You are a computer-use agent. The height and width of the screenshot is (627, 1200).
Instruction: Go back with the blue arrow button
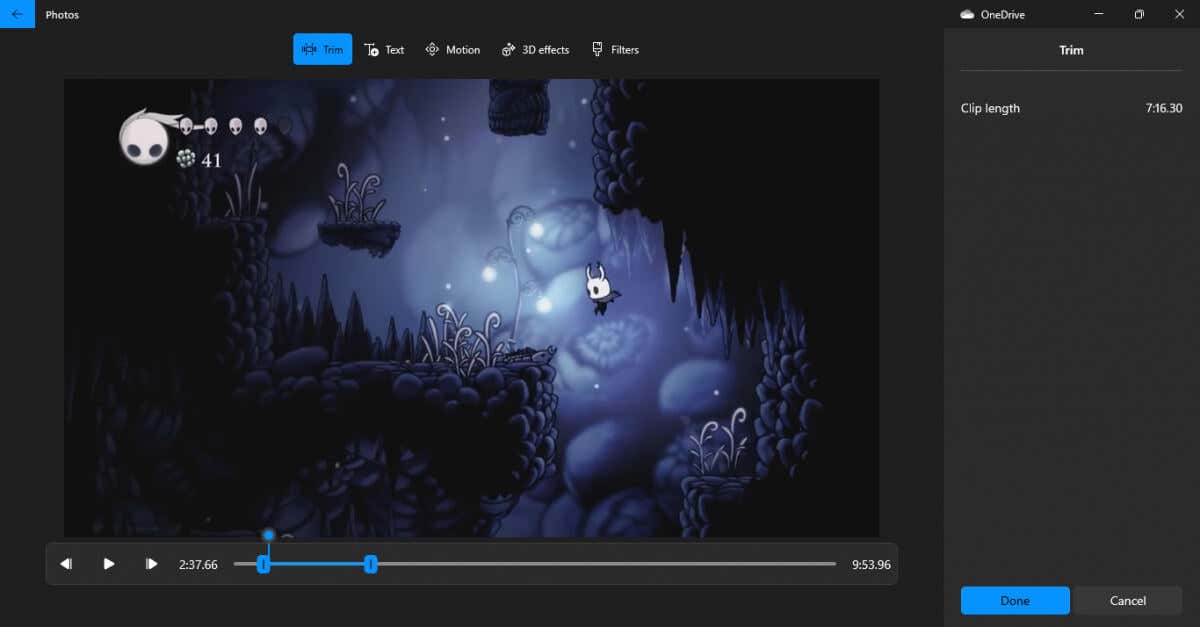pos(17,14)
